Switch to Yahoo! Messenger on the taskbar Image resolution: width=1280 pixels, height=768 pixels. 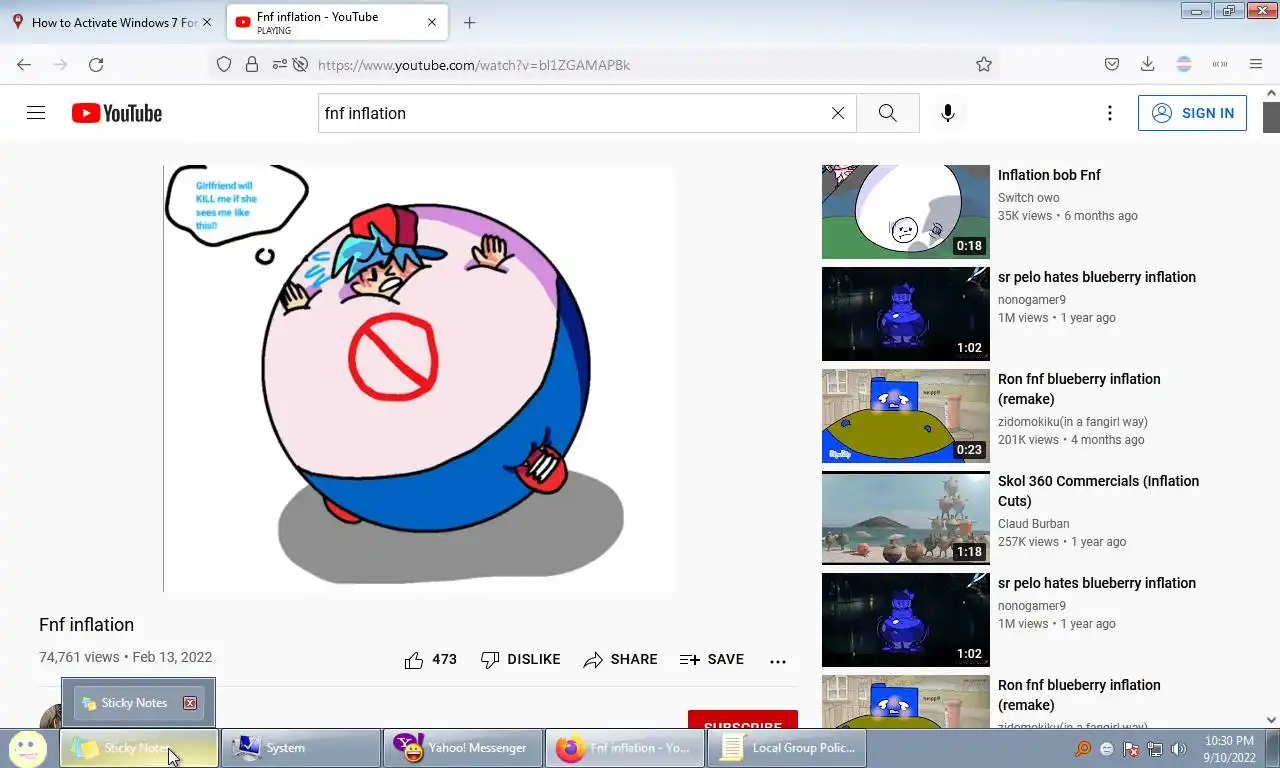tap(463, 748)
